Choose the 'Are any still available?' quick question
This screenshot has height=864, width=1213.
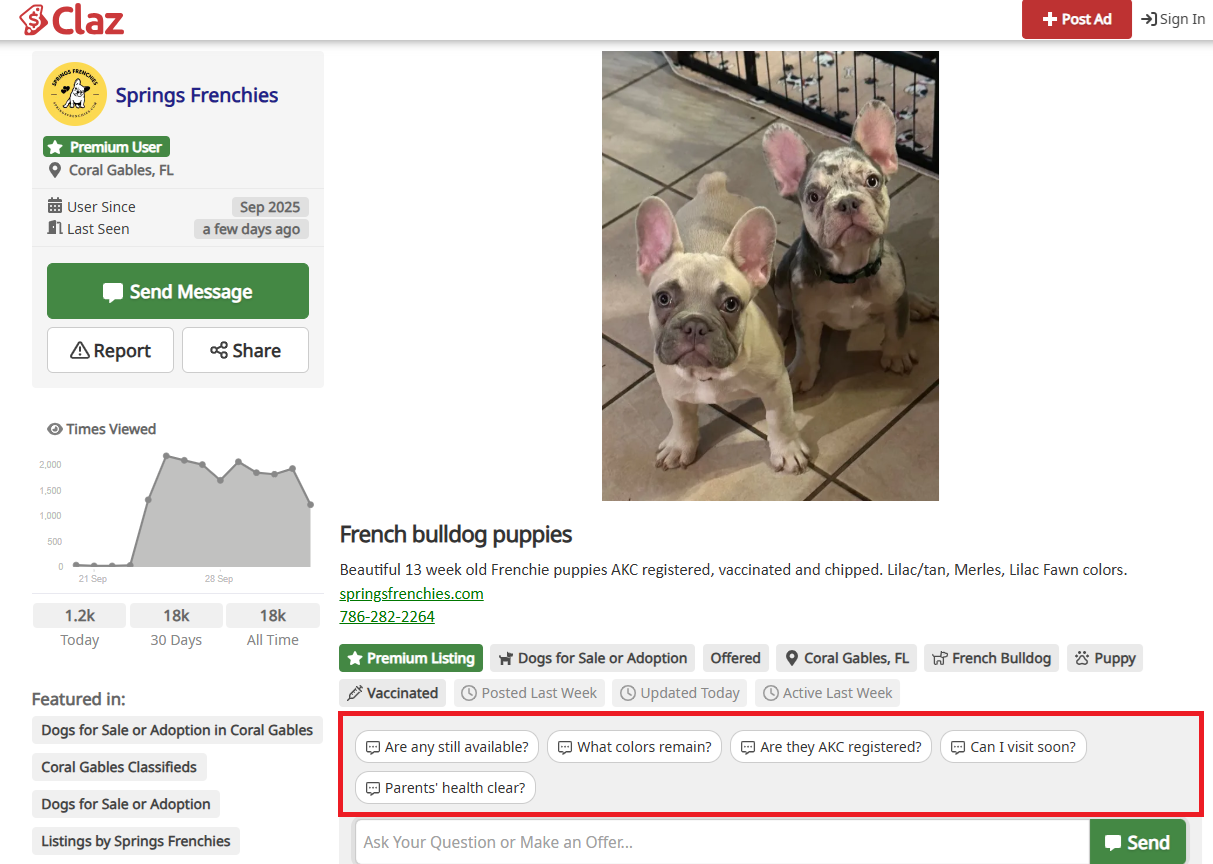447,747
